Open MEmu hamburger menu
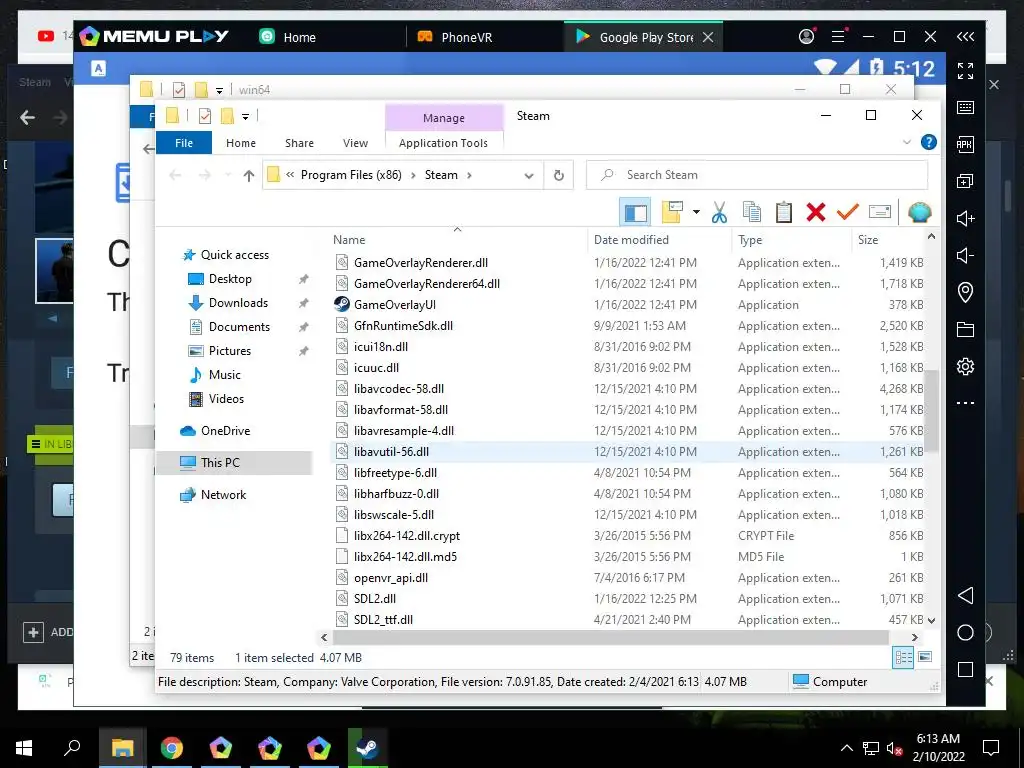The width and height of the screenshot is (1024, 768). [839, 37]
